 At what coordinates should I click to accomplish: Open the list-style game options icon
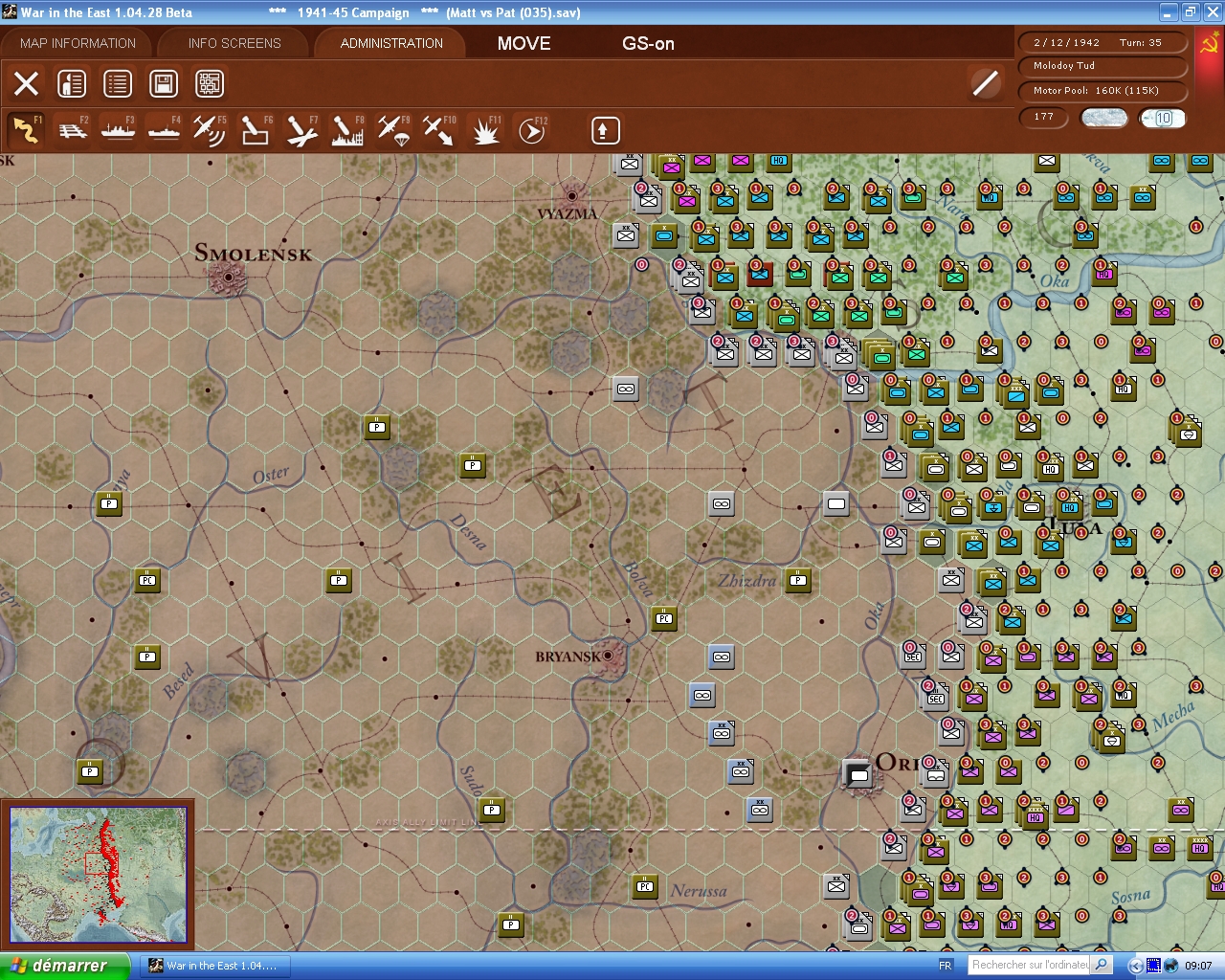[x=118, y=83]
